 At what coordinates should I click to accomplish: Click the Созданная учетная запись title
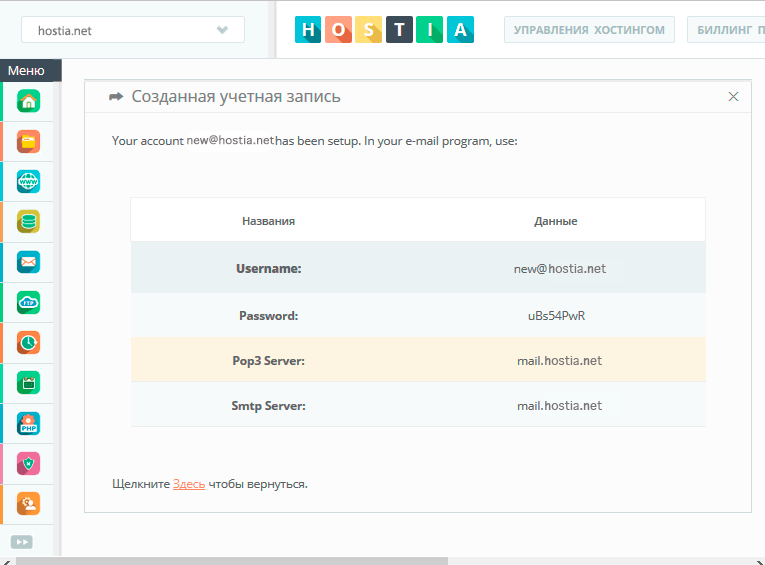[236, 97]
